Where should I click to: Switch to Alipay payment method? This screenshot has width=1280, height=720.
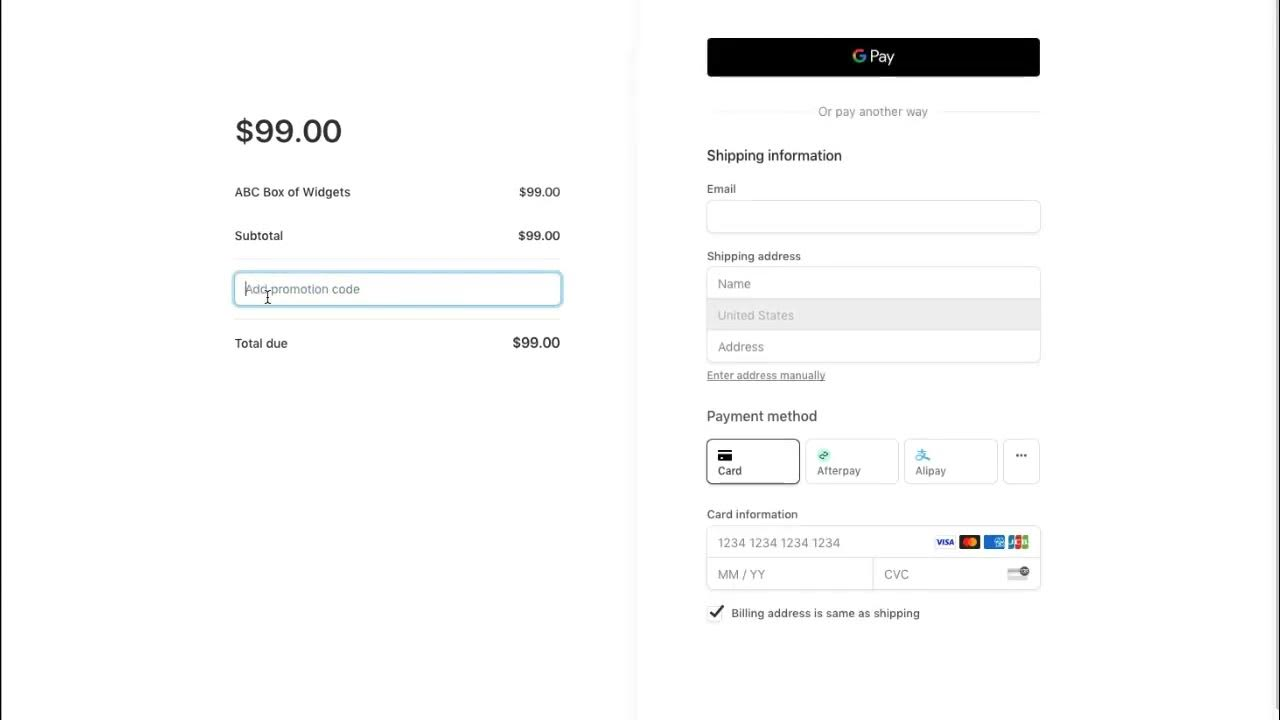coord(950,461)
